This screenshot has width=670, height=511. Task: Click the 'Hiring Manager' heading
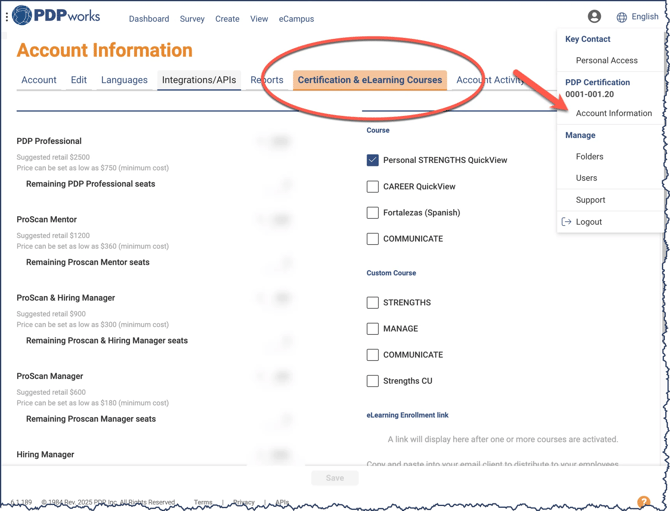(45, 455)
